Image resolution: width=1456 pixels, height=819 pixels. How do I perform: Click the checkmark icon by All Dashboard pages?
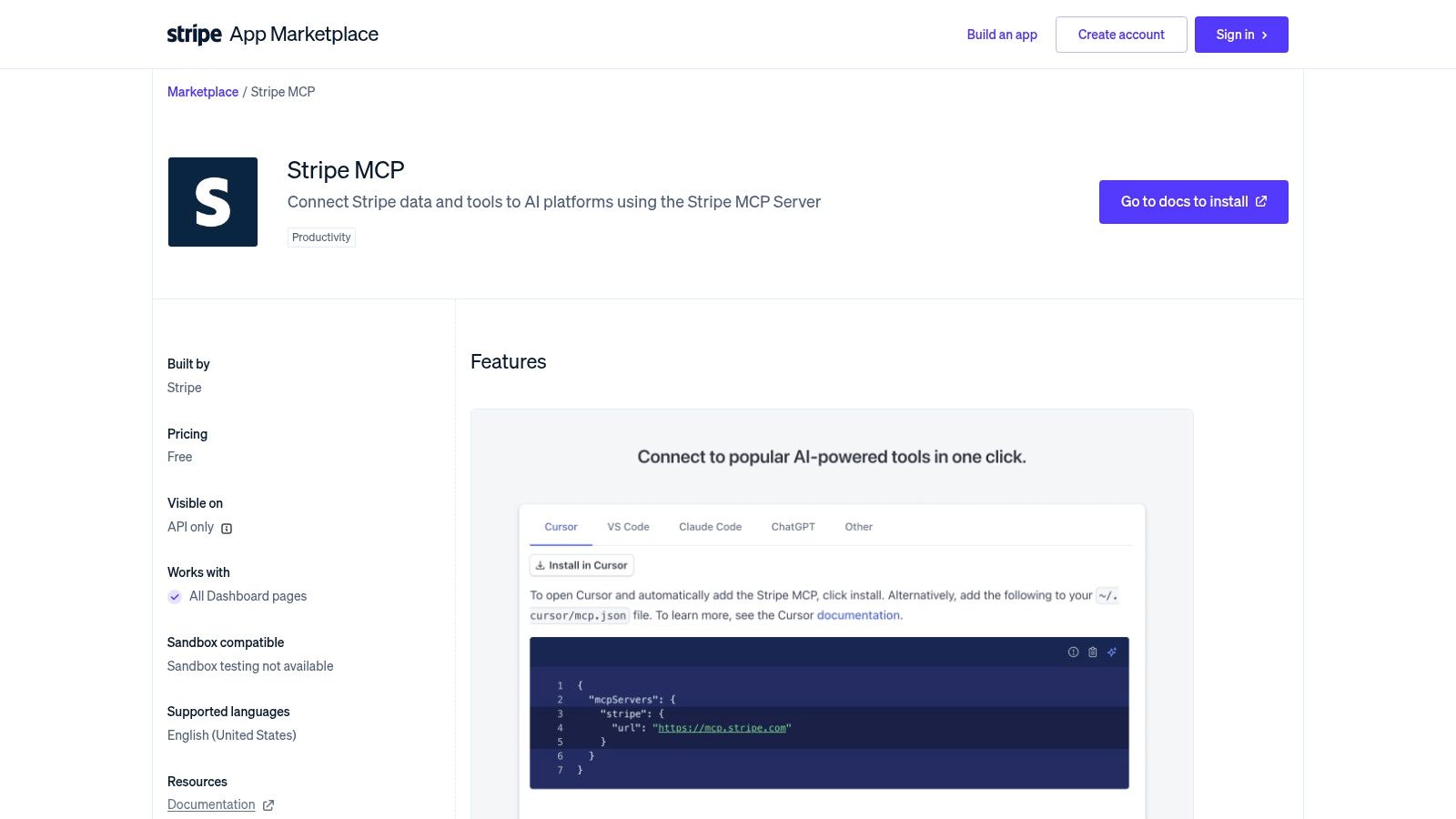click(175, 597)
